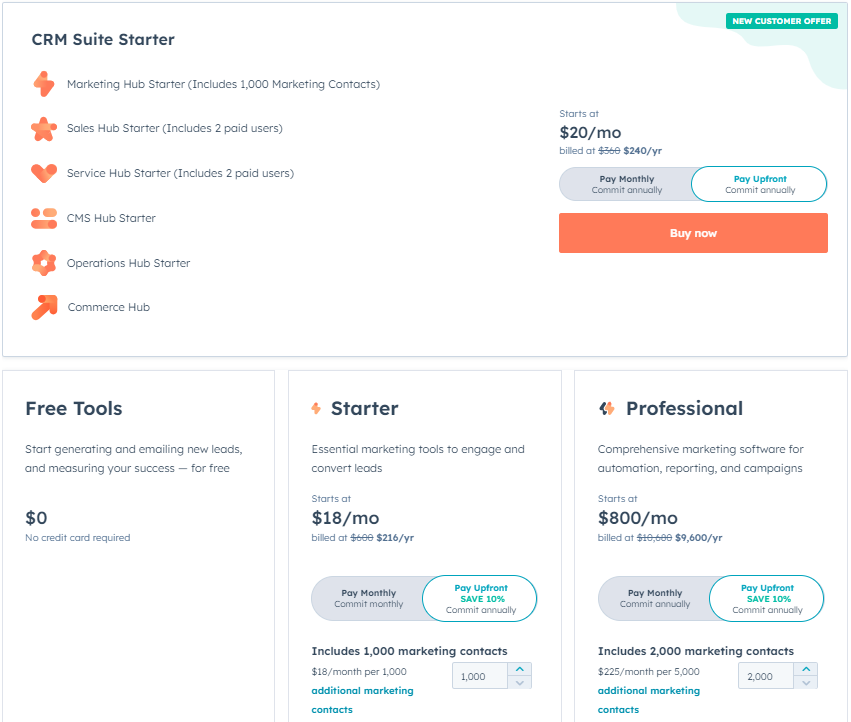Click the Operations Hub Starter gear icon

pyautogui.click(x=43, y=263)
